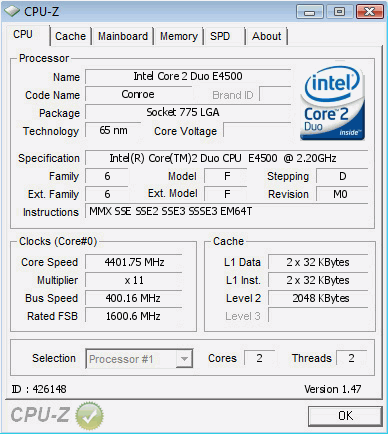Open the Processor #1 selection dropdown

pos(139,359)
